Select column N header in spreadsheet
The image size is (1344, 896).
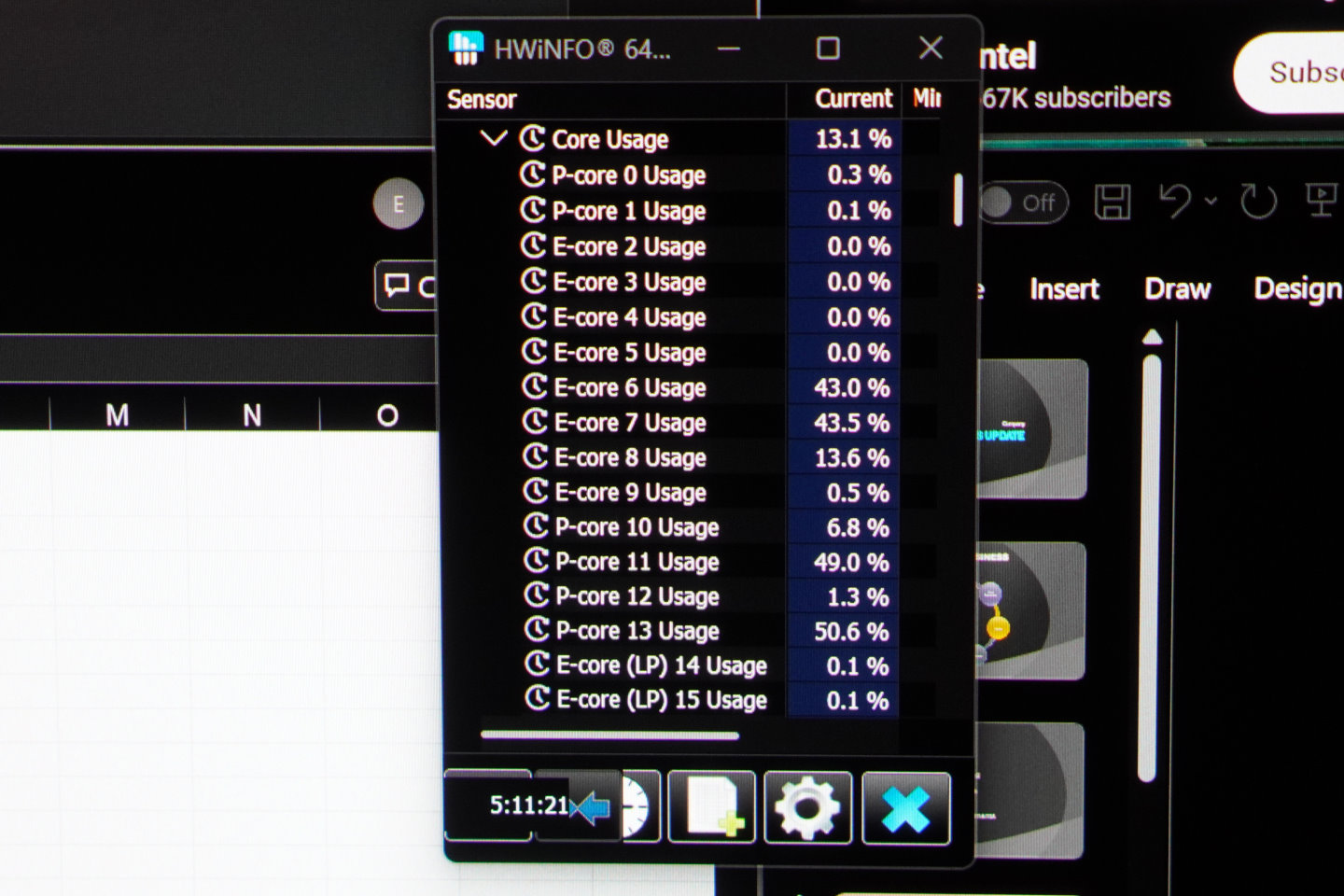tap(252, 415)
